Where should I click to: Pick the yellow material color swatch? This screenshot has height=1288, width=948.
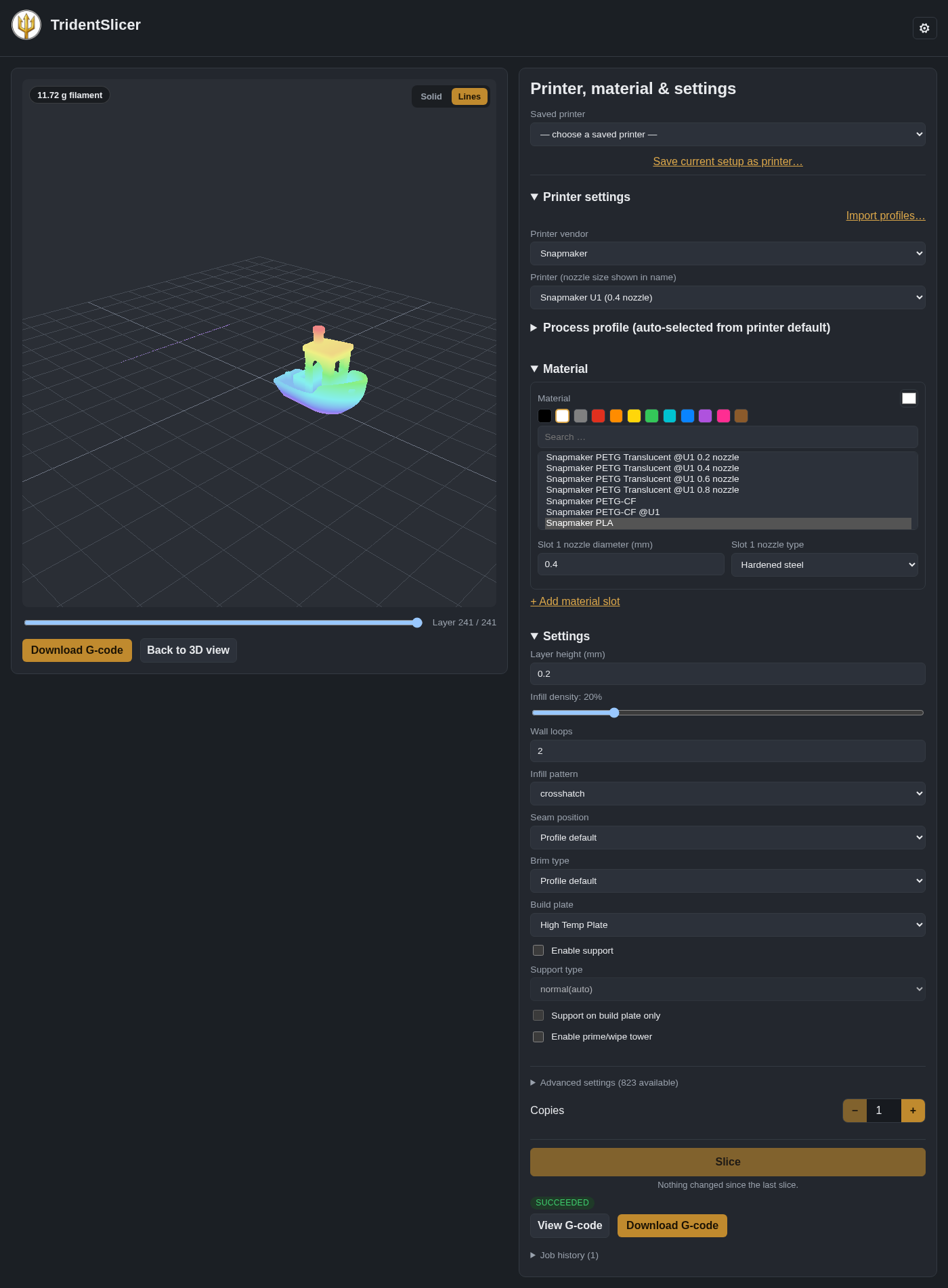634,416
